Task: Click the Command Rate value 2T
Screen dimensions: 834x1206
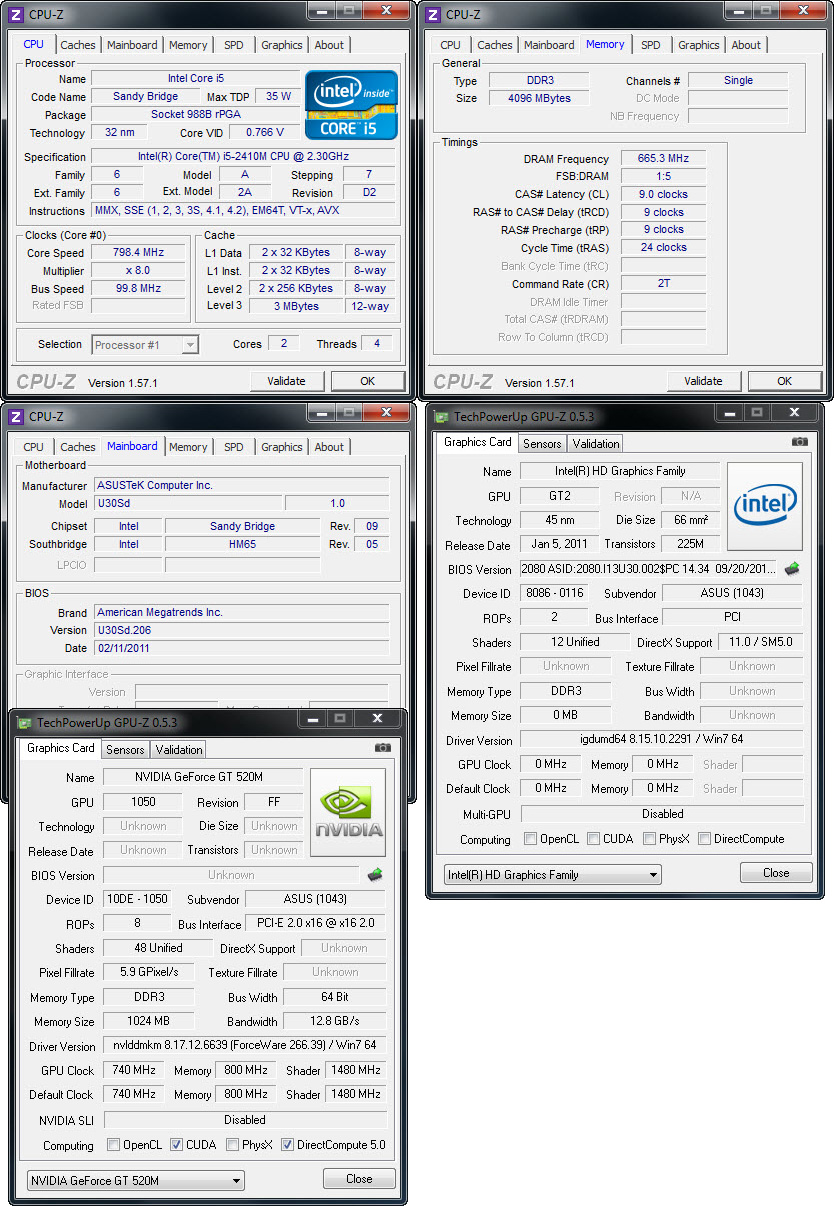Action: tap(664, 284)
